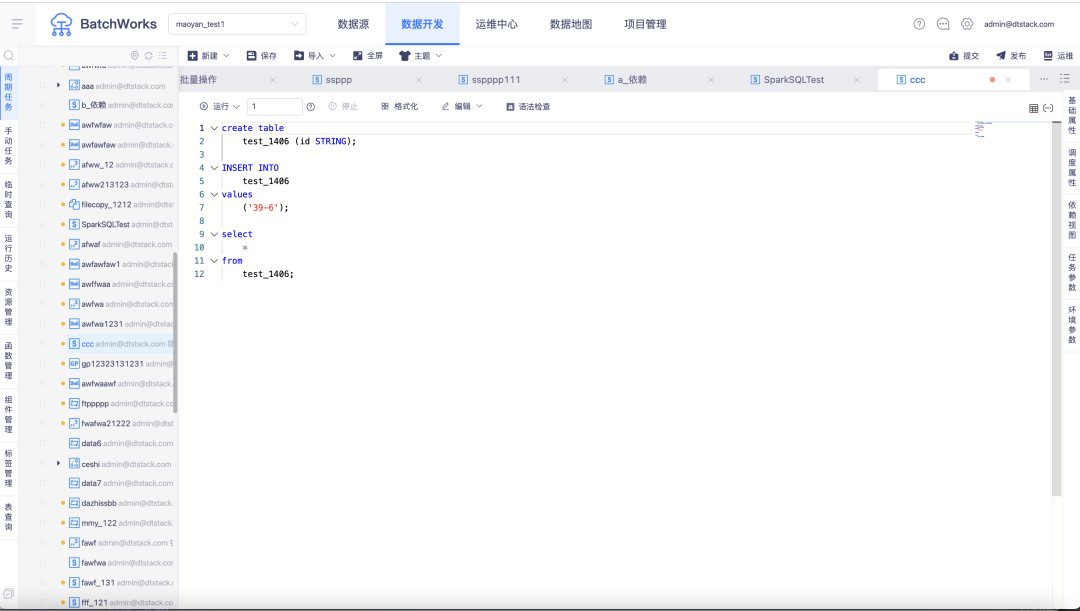Click the 发布 (publish) paper plane button
This screenshot has width=1080, height=611.
coord(1010,56)
